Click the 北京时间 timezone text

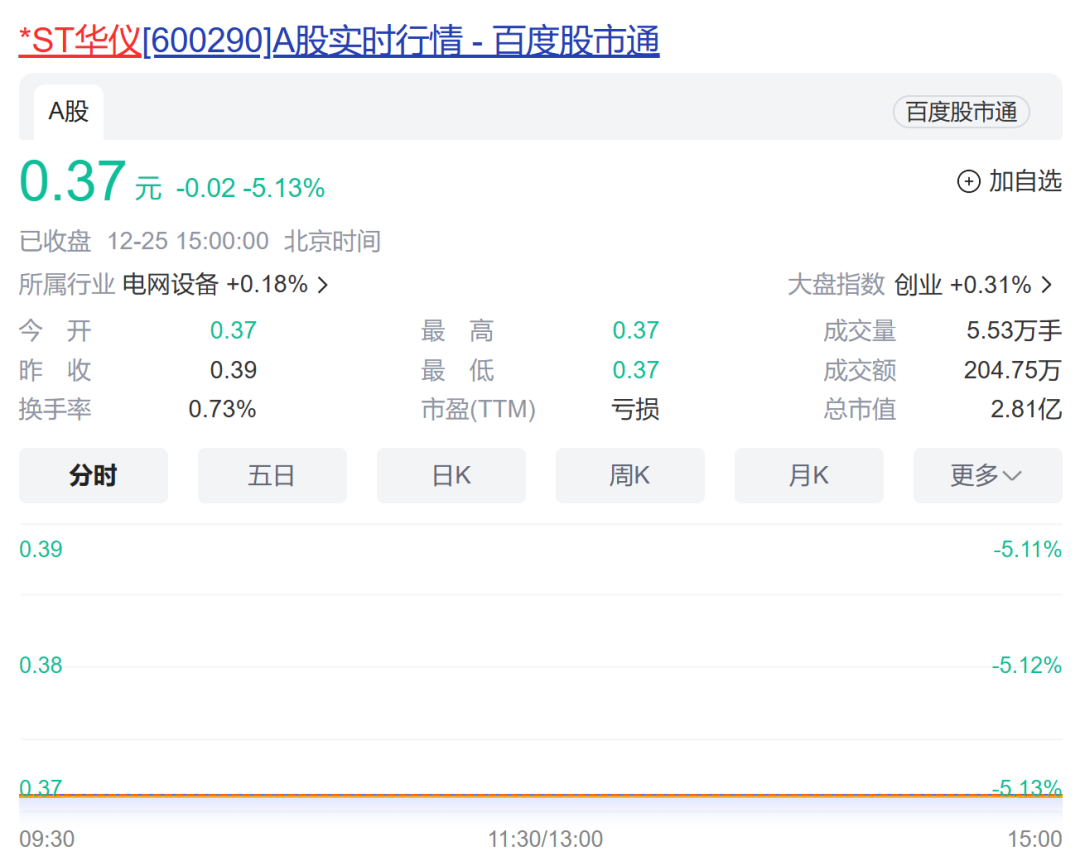click(x=332, y=242)
